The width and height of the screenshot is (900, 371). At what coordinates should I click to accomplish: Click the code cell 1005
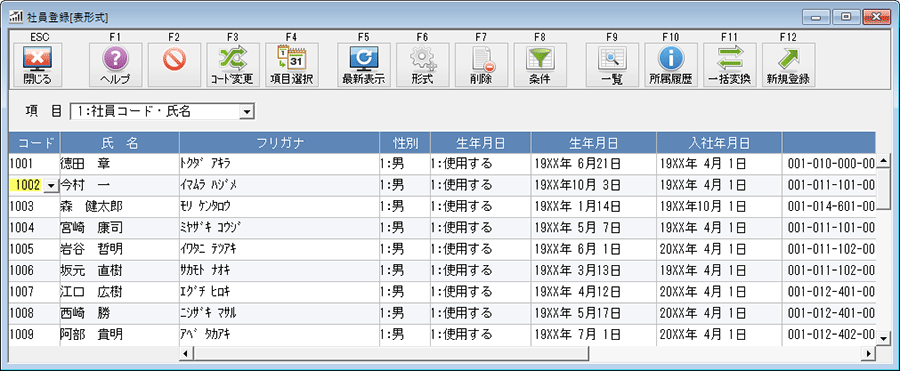click(34, 249)
